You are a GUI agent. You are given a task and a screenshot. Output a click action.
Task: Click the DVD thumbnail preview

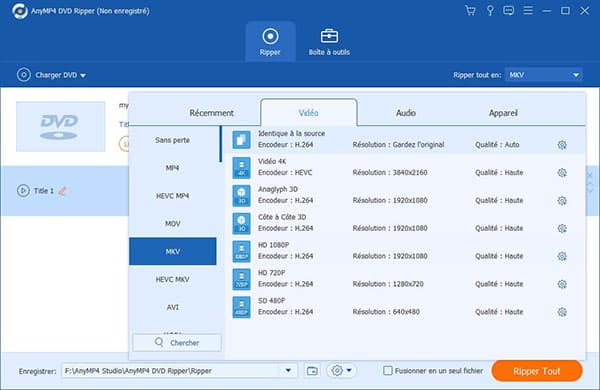[x=60, y=127]
